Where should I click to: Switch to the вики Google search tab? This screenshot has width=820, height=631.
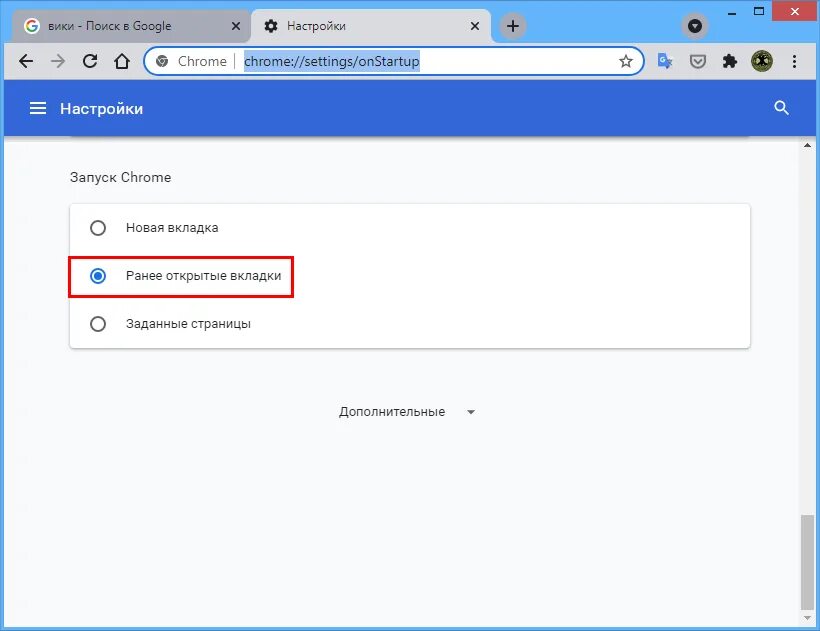tap(130, 26)
